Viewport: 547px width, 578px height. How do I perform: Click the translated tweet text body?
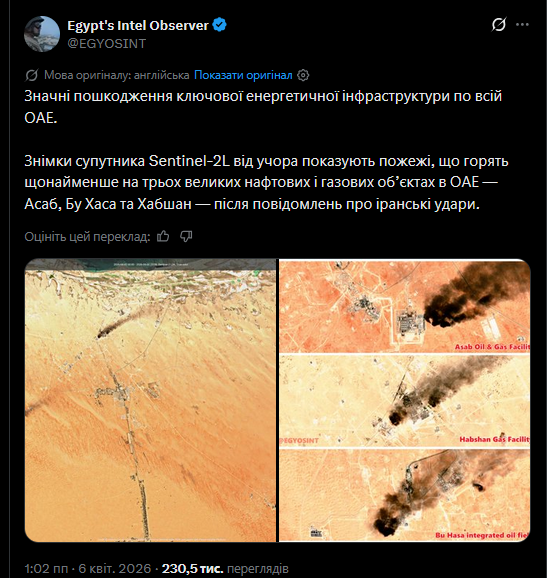point(266,150)
